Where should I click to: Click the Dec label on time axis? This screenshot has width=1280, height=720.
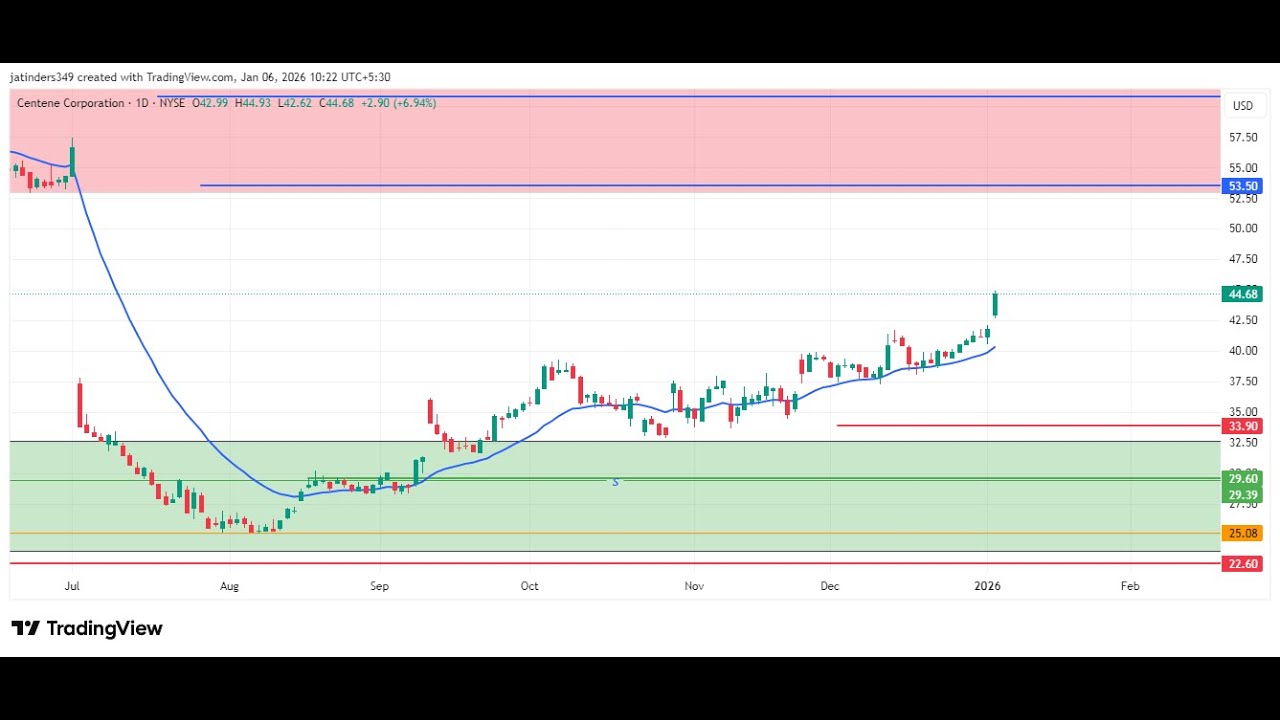tap(829, 586)
